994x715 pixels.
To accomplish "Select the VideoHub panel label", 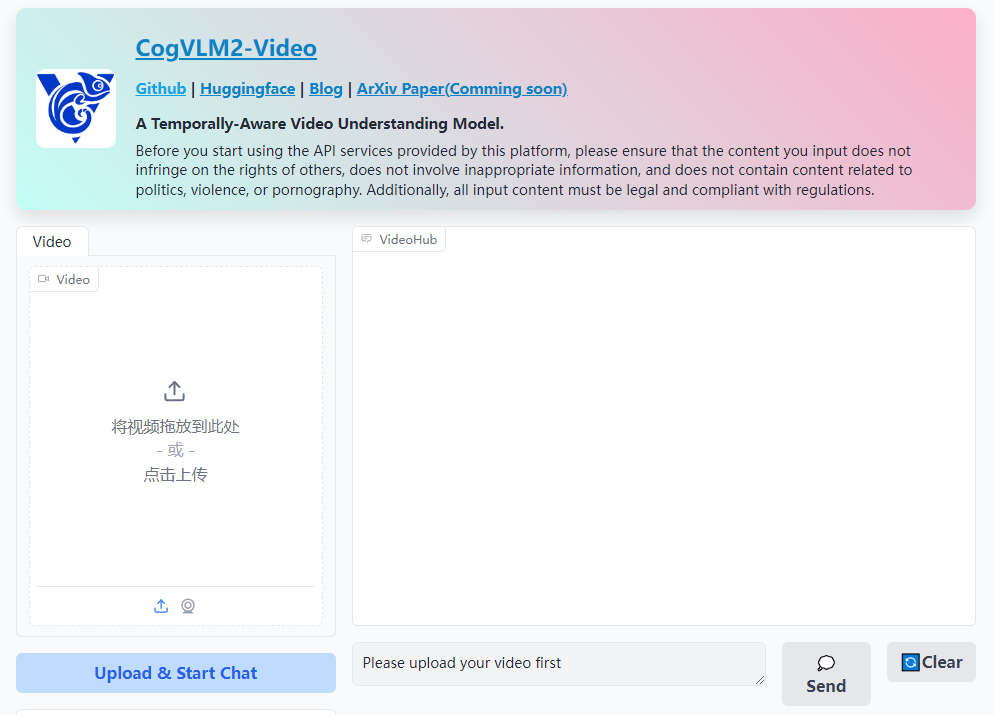I will point(408,239).
